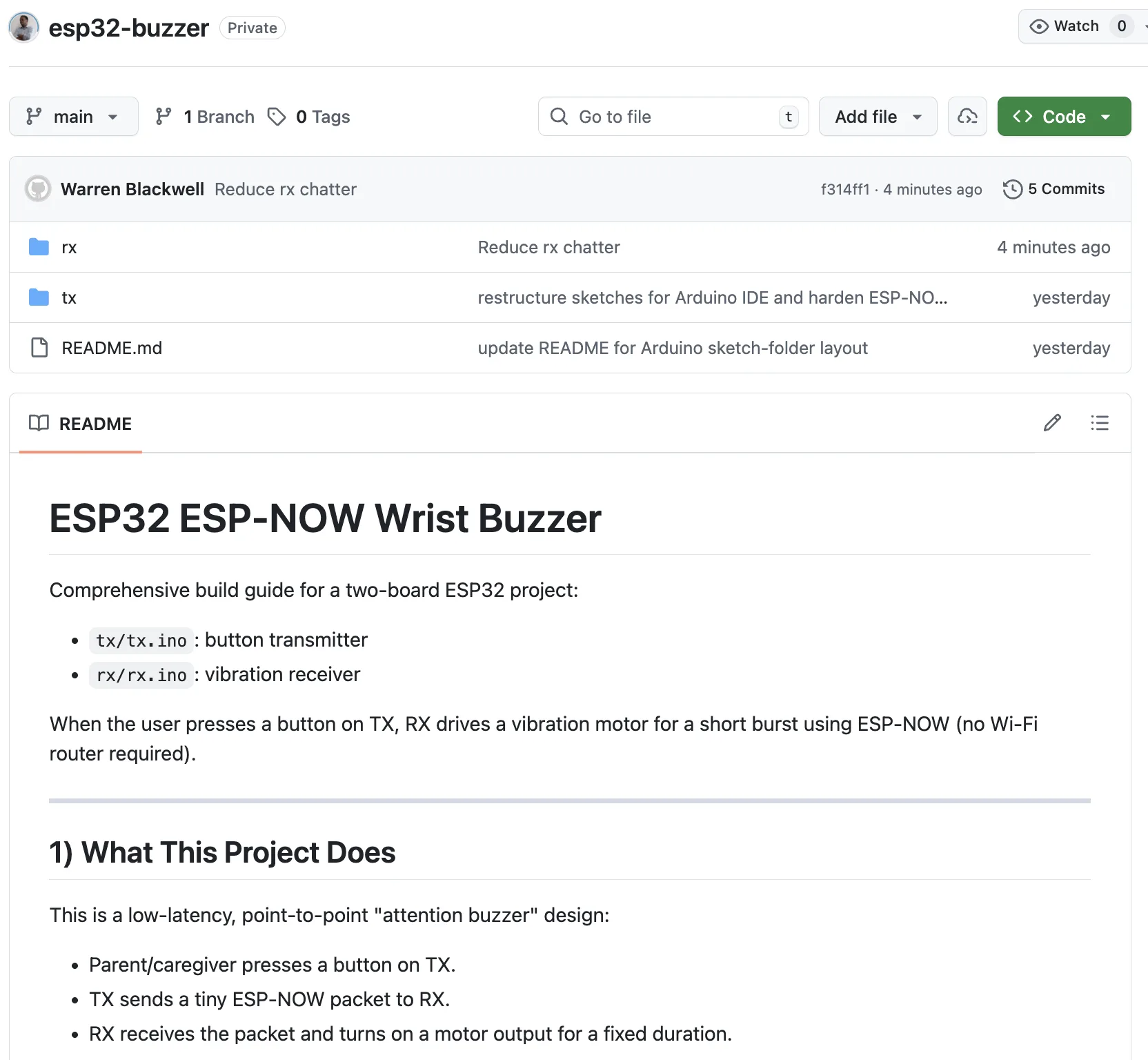Click the cloud sync icon beside Add file
This screenshot has height=1060, width=1148.
click(x=967, y=116)
